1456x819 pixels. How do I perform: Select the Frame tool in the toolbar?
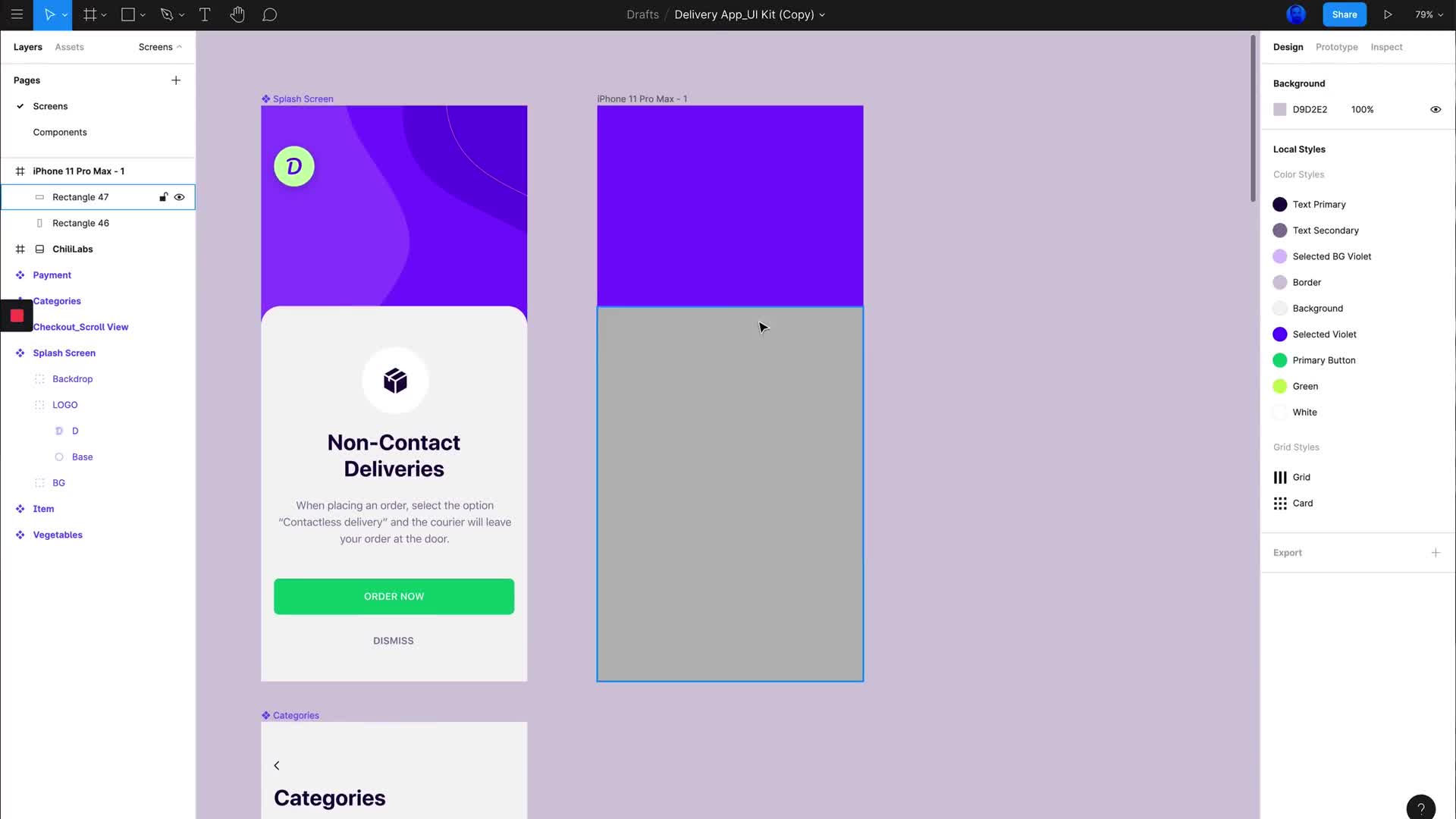[89, 14]
